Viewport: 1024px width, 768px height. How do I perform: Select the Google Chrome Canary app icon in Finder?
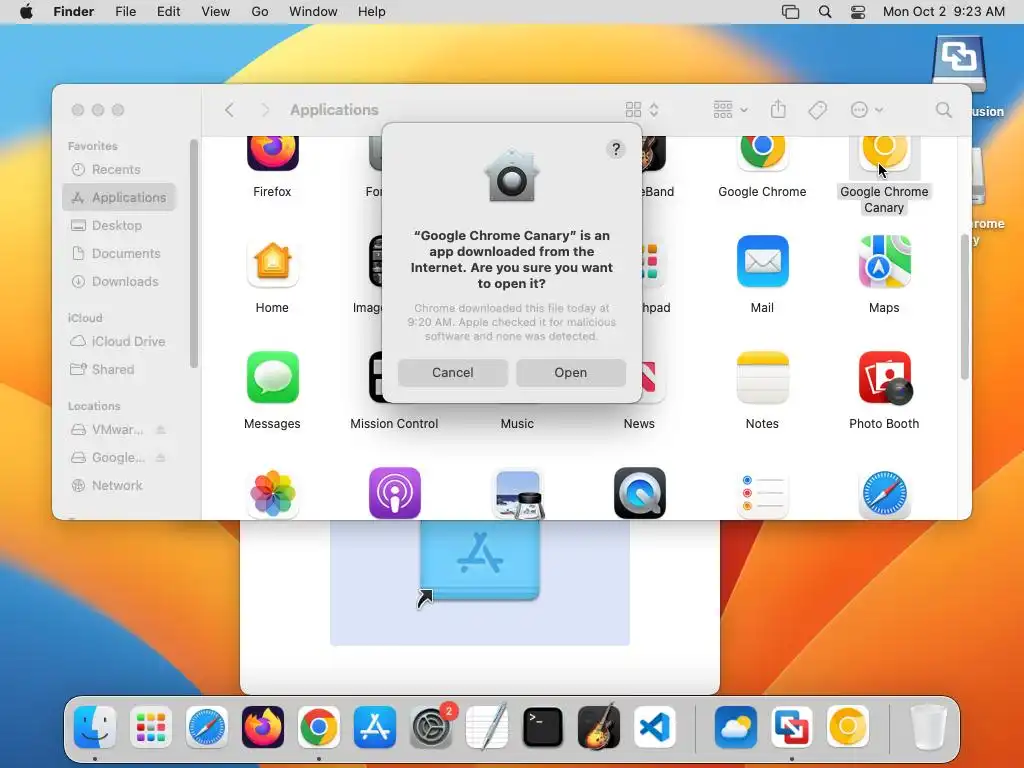pyautogui.click(x=884, y=153)
